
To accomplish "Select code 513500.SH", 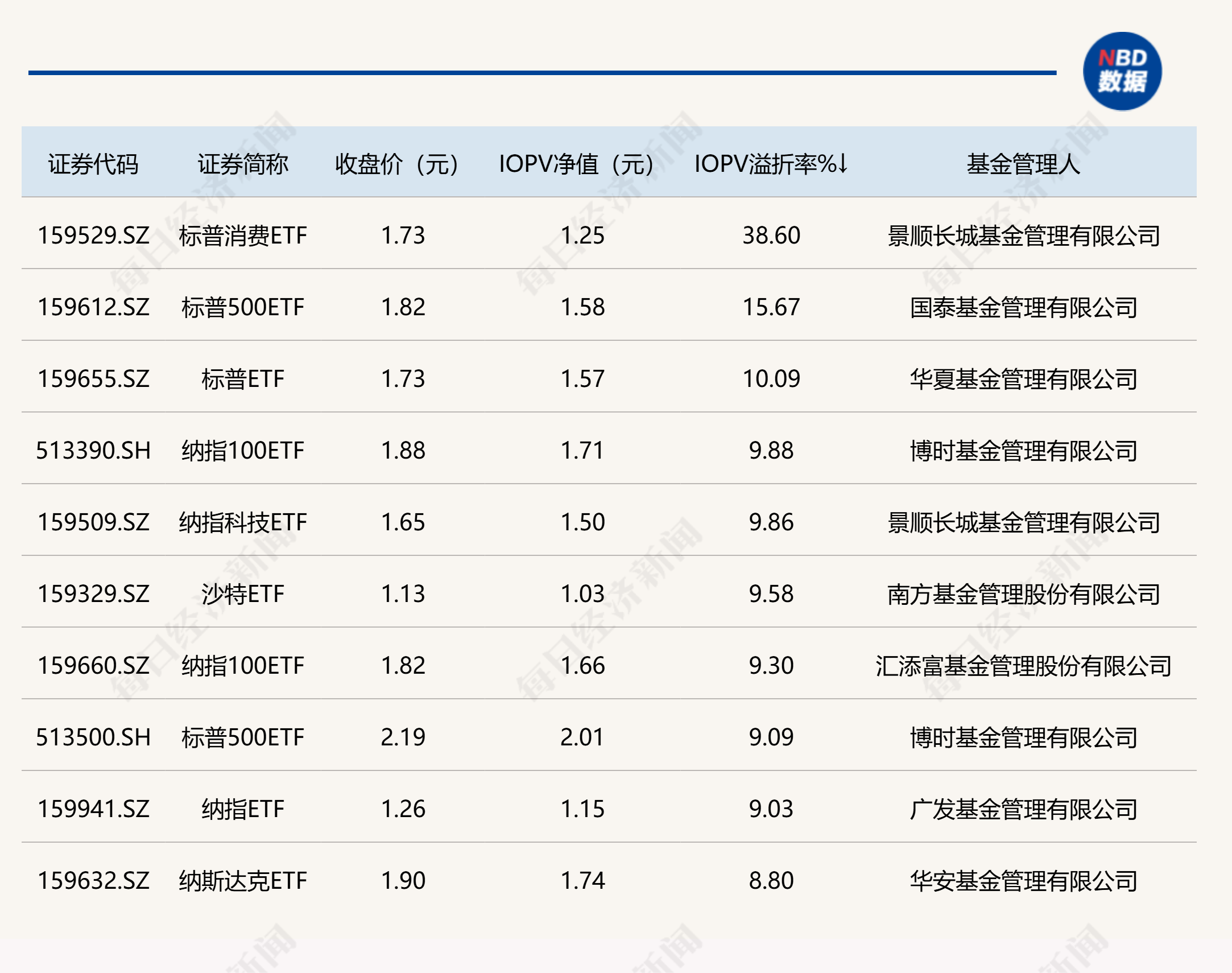I will [x=93, y=738].
